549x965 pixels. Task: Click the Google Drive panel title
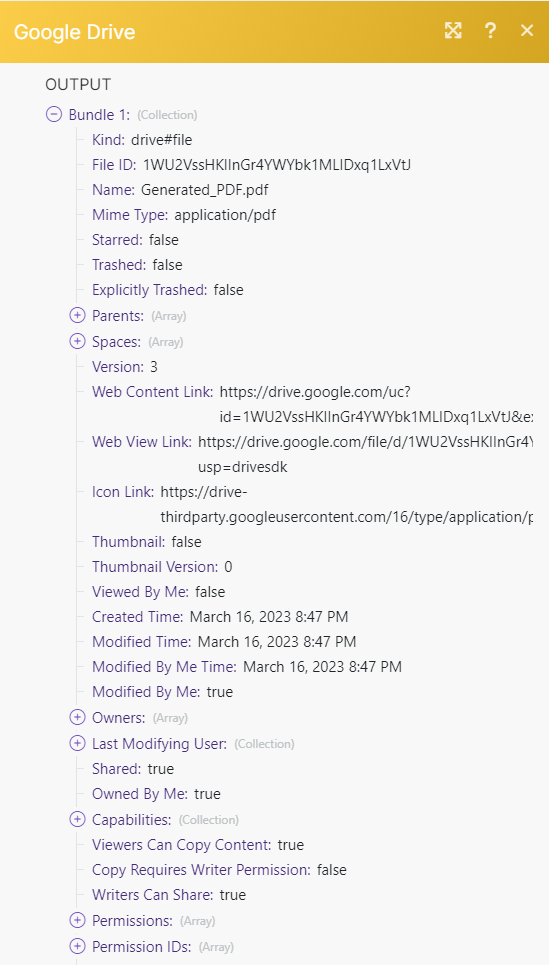(x=74, y=31)
